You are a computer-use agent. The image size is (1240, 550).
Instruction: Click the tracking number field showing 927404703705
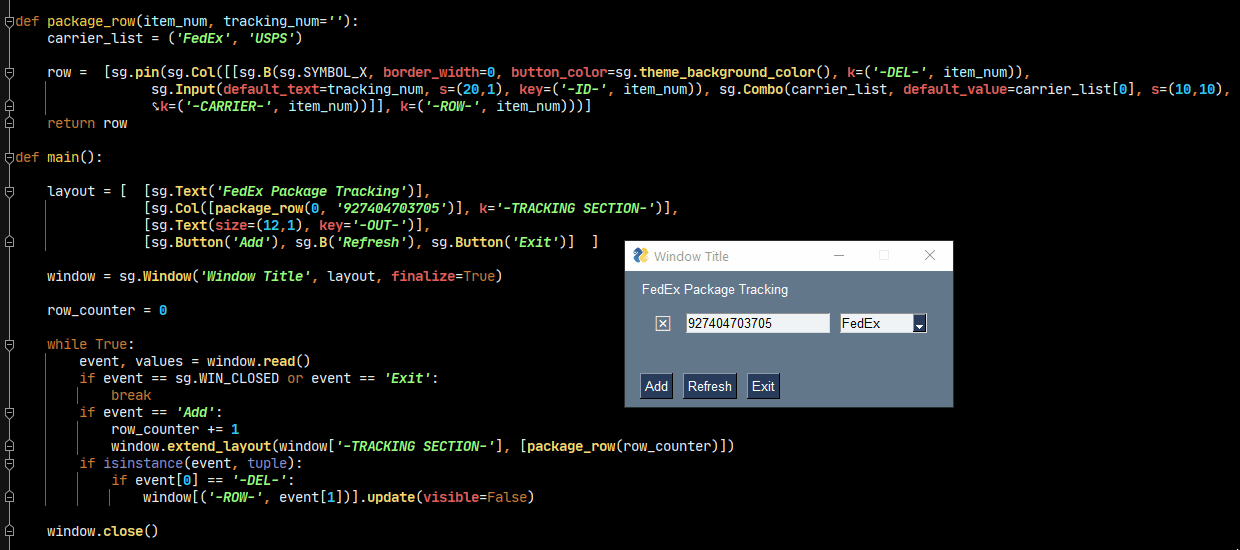point(758,324)
